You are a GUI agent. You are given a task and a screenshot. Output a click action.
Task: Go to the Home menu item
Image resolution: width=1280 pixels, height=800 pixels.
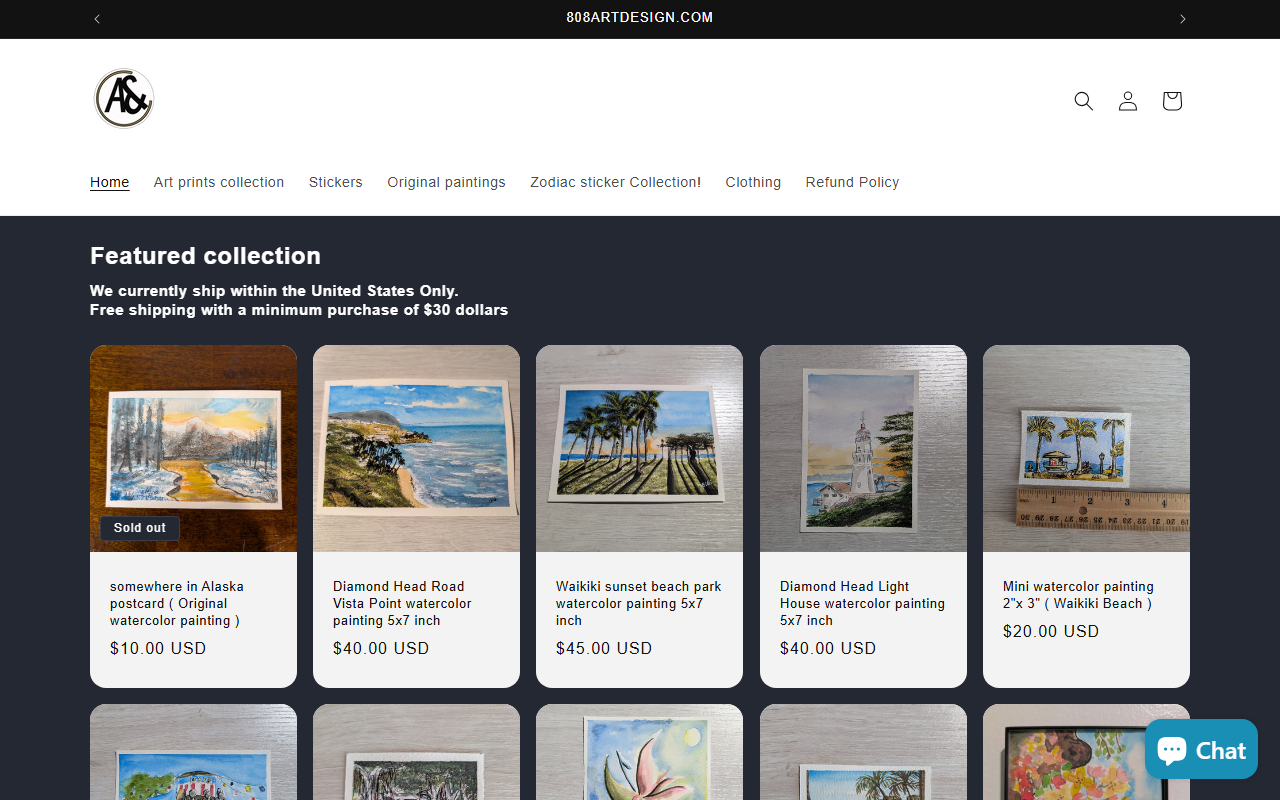(110, 182)
